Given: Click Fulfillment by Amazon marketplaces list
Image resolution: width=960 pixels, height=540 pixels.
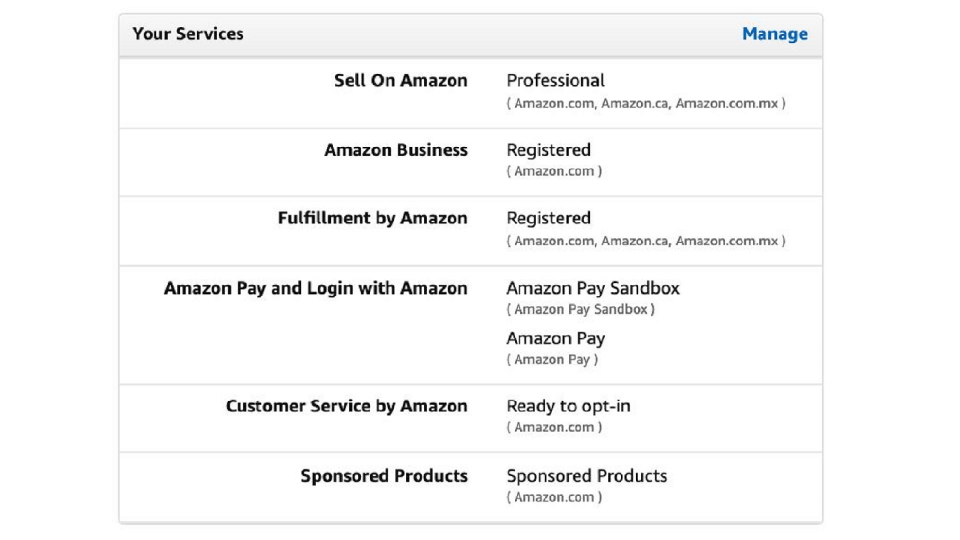Looking at the screenshot, I should (645, 241).
